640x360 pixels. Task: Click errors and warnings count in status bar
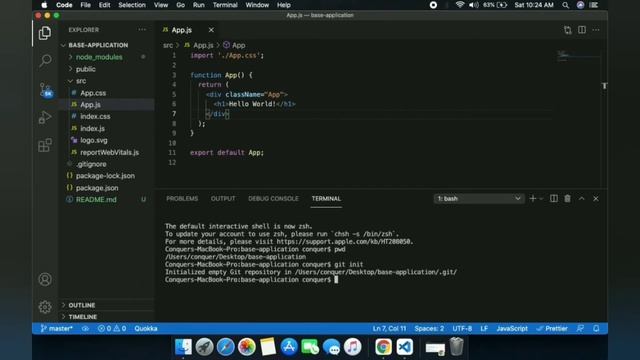point(112,329)
